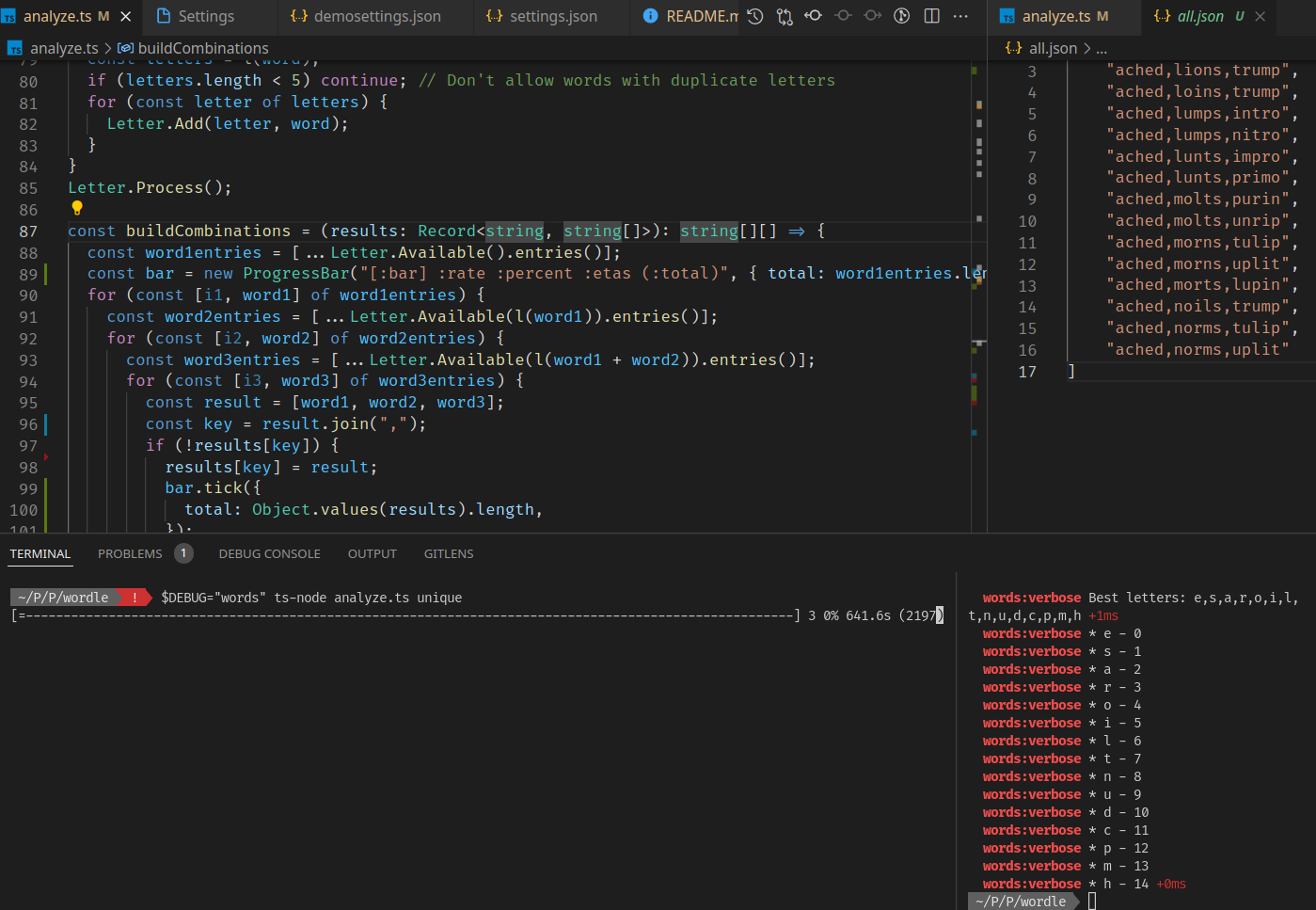
Task: Select the all.json tab label
Action: pos(1200,16)
